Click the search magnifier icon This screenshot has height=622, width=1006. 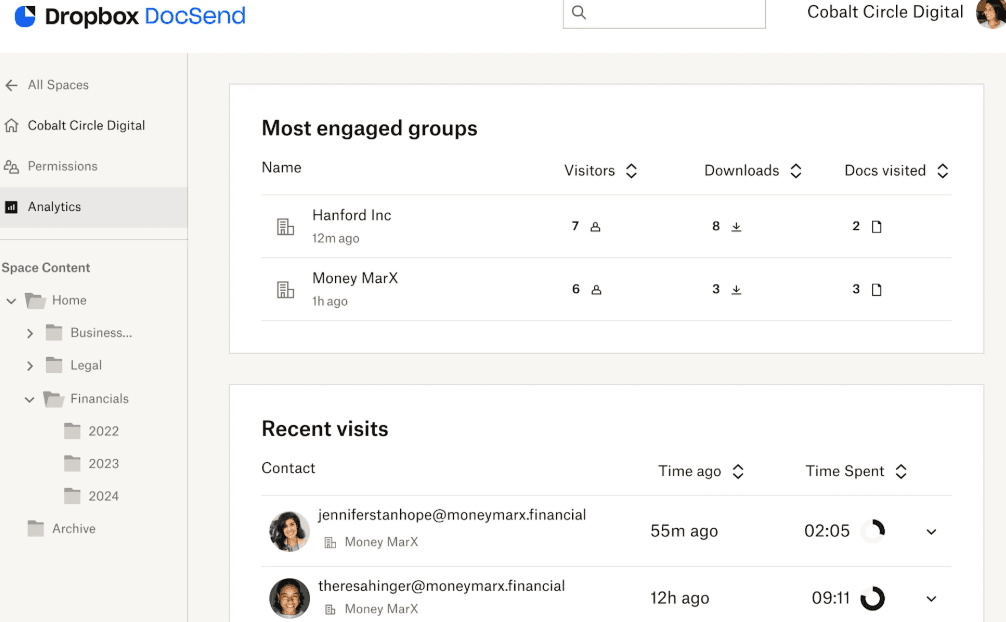coord(579,13)
